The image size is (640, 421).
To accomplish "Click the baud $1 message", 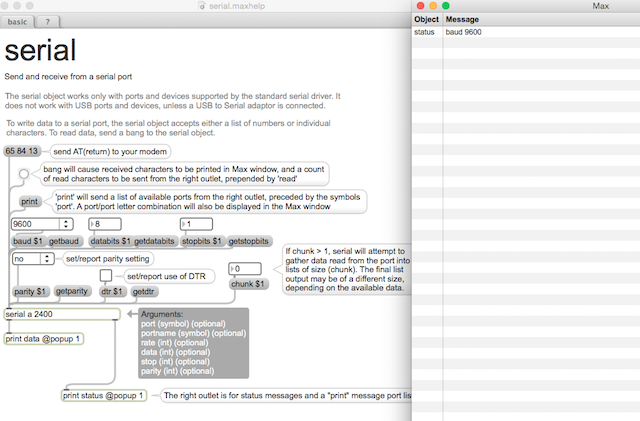I will [x=28, y=241].
